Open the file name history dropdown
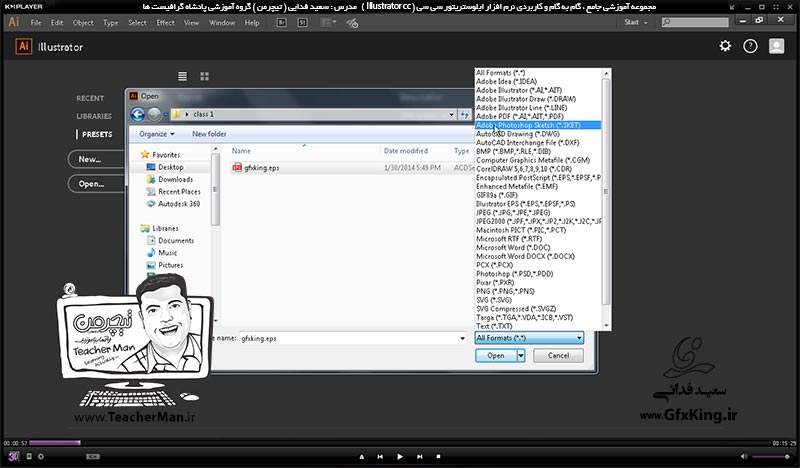The image size is (800, 468). 462,338
